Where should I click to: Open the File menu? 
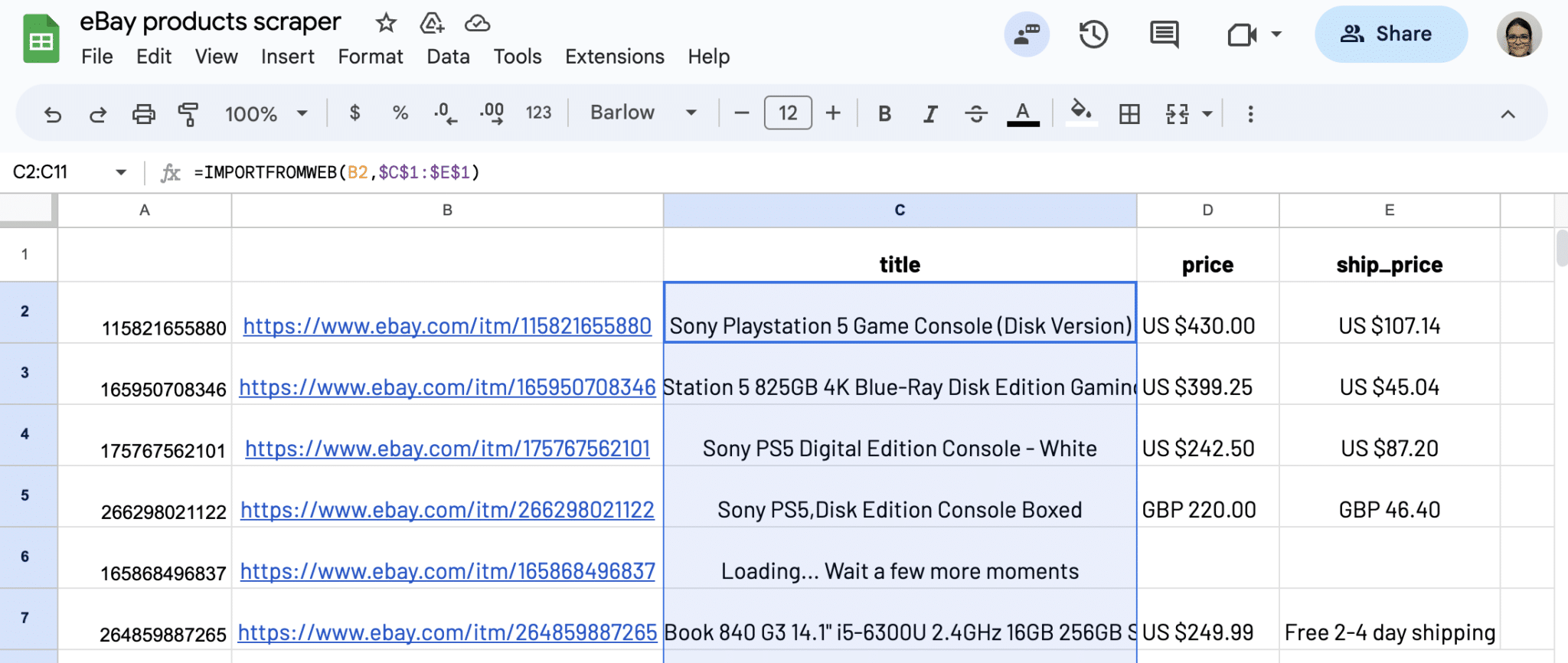[x=97, y=57]
